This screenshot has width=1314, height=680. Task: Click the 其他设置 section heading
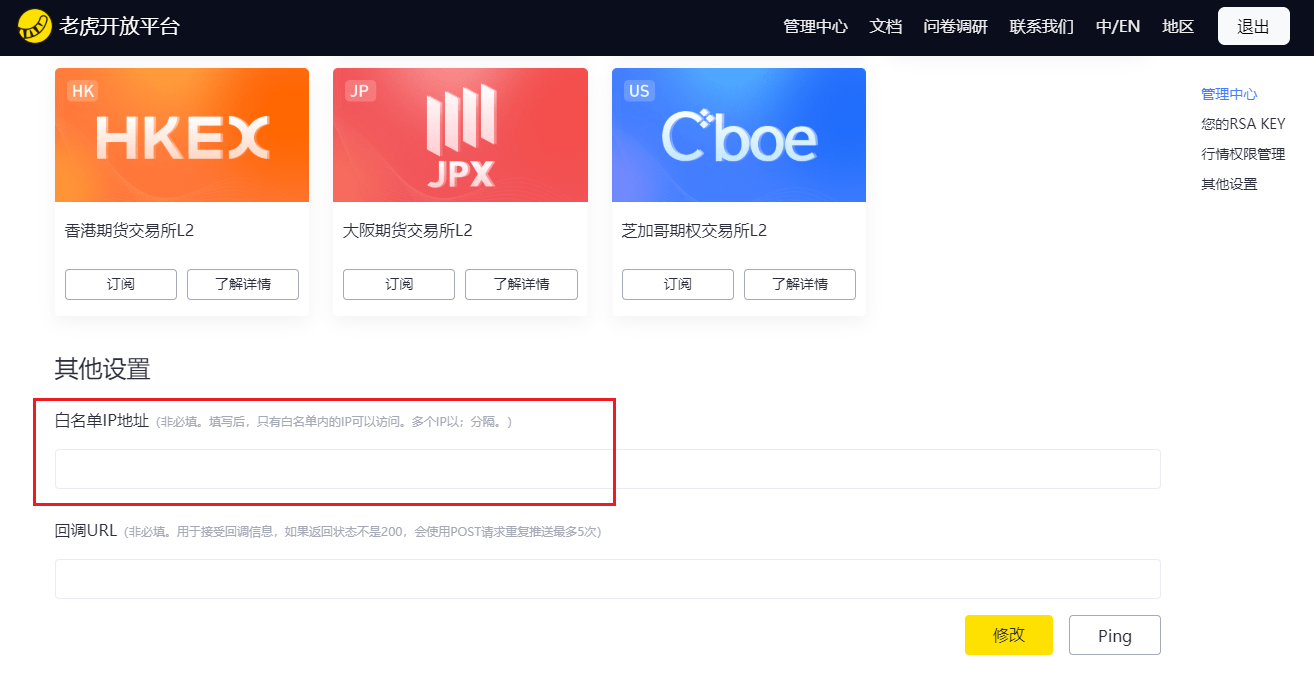(103, 369)
